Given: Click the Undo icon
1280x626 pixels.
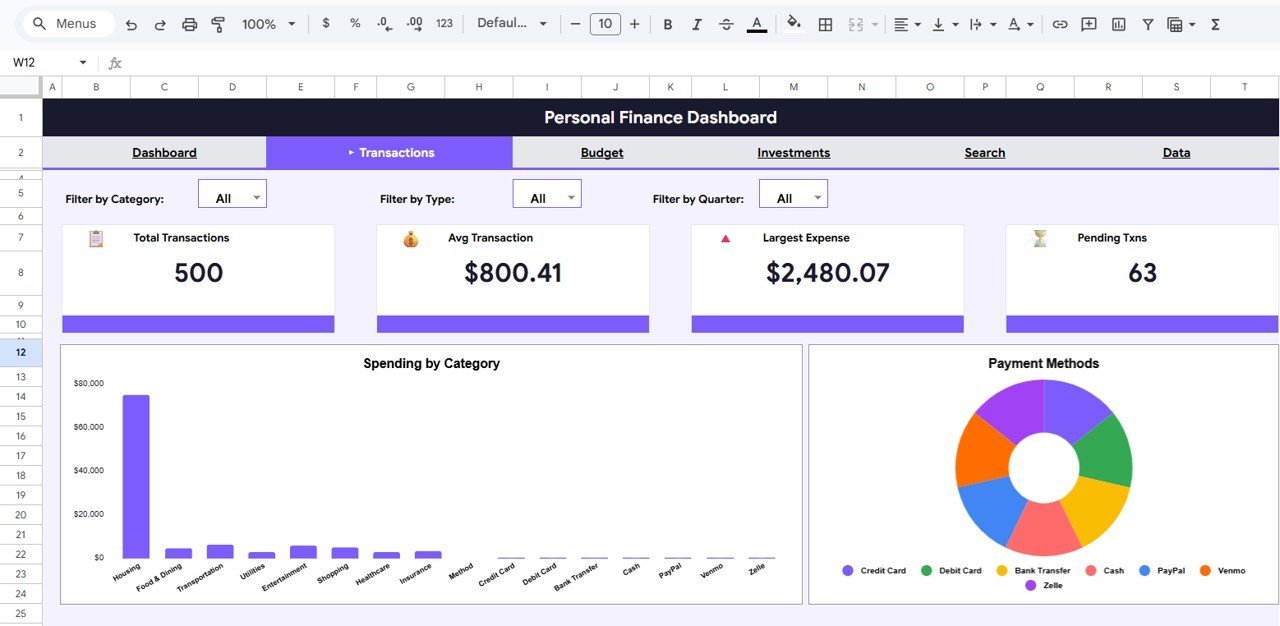Looking at the screenshot, I should click(131, 23).
